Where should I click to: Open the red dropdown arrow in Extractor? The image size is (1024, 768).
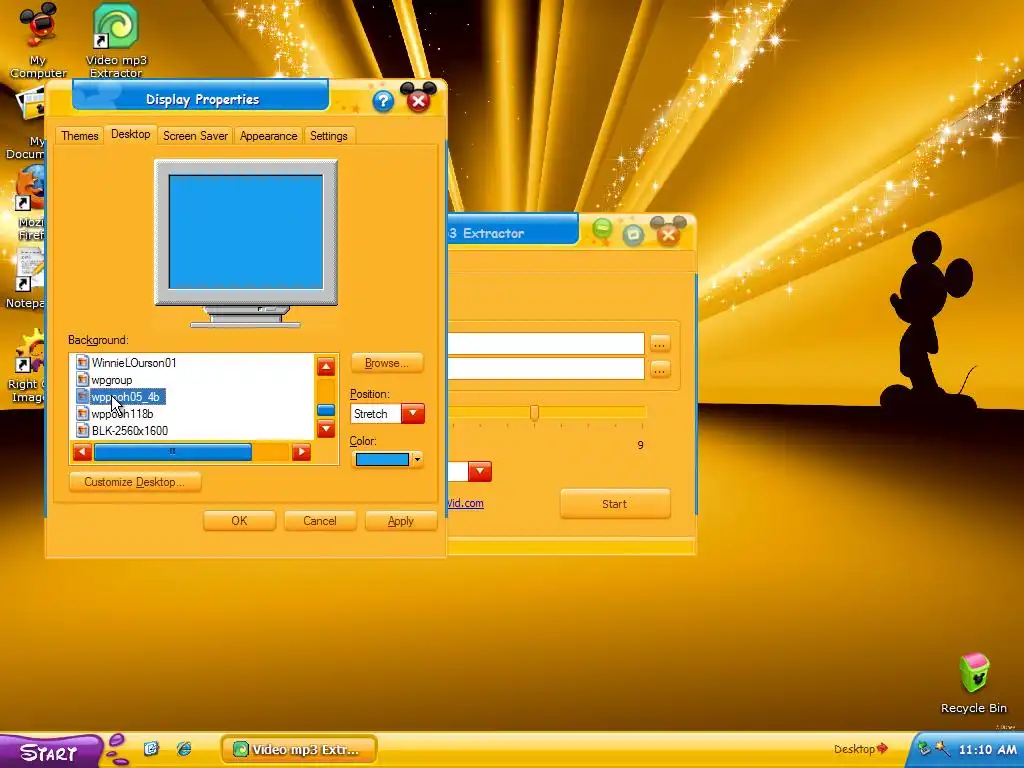pos(480,471)
